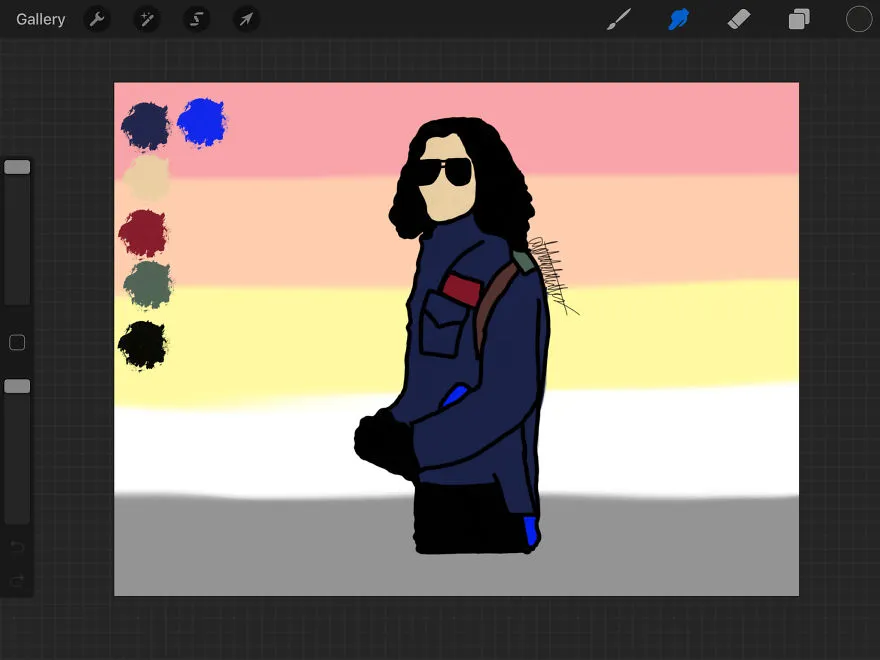Open the Gallery view
880x660 pixels.
pyautogui.click(x=40, y=20)
